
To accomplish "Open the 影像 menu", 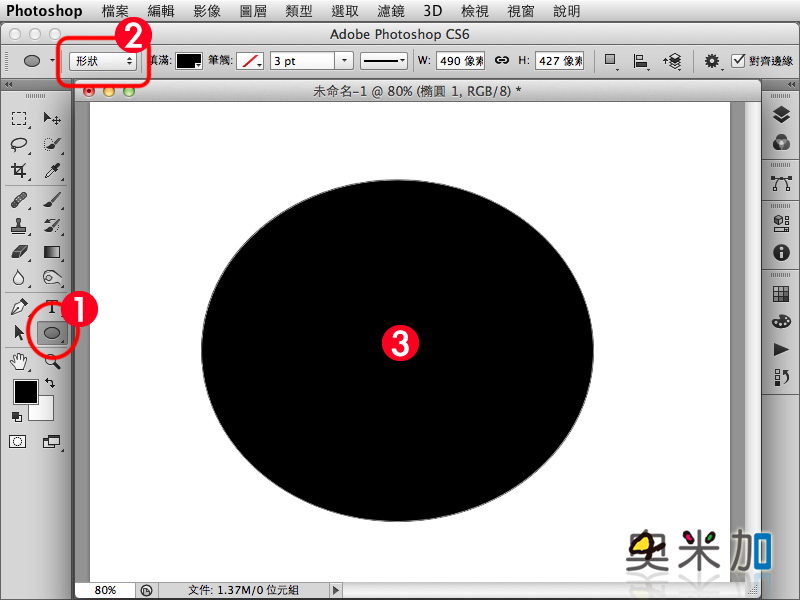I will pos(207,11).
